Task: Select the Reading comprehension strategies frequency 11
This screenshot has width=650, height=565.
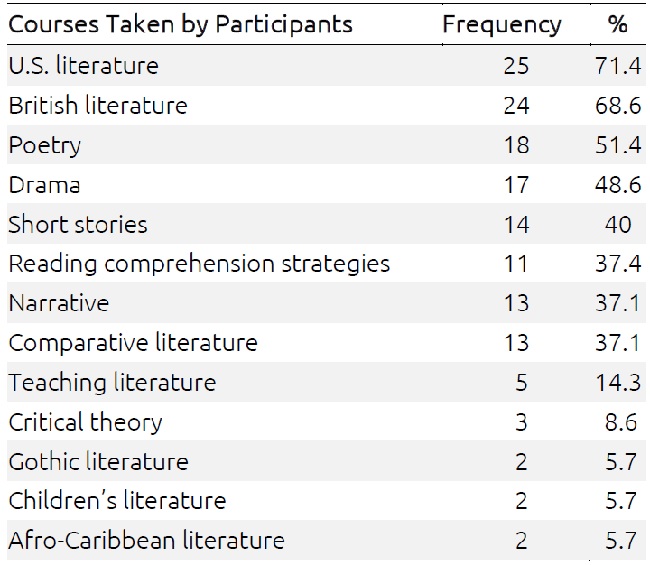Action: (517, 264)
